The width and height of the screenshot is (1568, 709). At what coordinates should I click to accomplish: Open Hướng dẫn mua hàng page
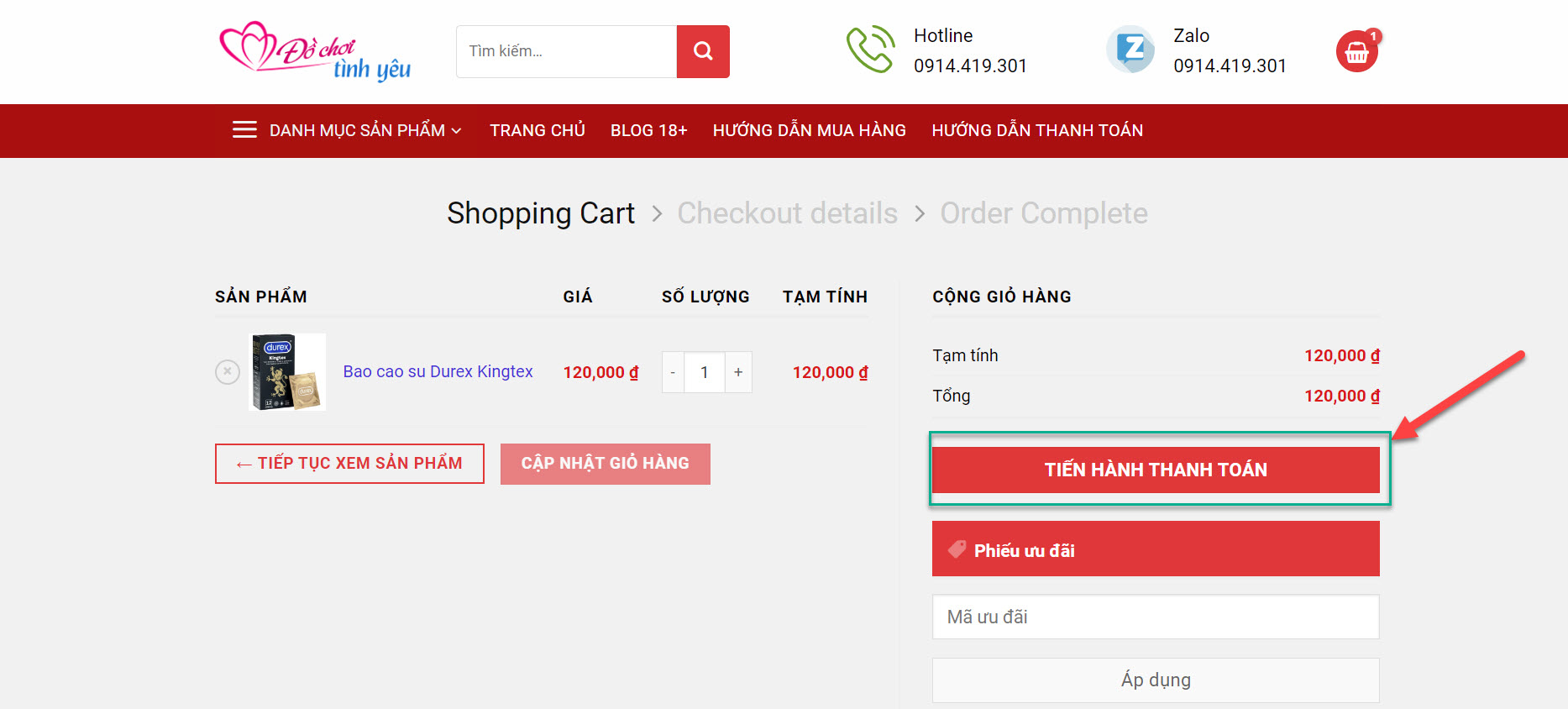pyautogui.click(x=809, y=130)
